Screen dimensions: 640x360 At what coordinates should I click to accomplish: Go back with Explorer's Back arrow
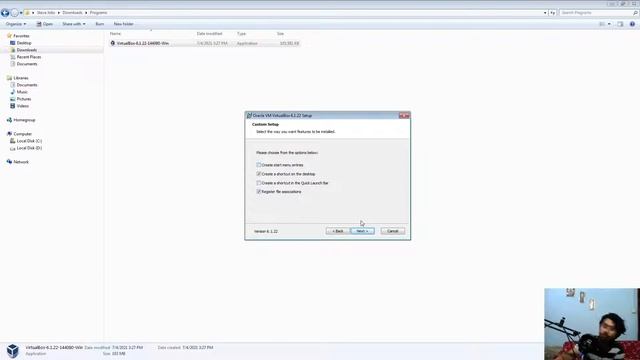(5, 13)
